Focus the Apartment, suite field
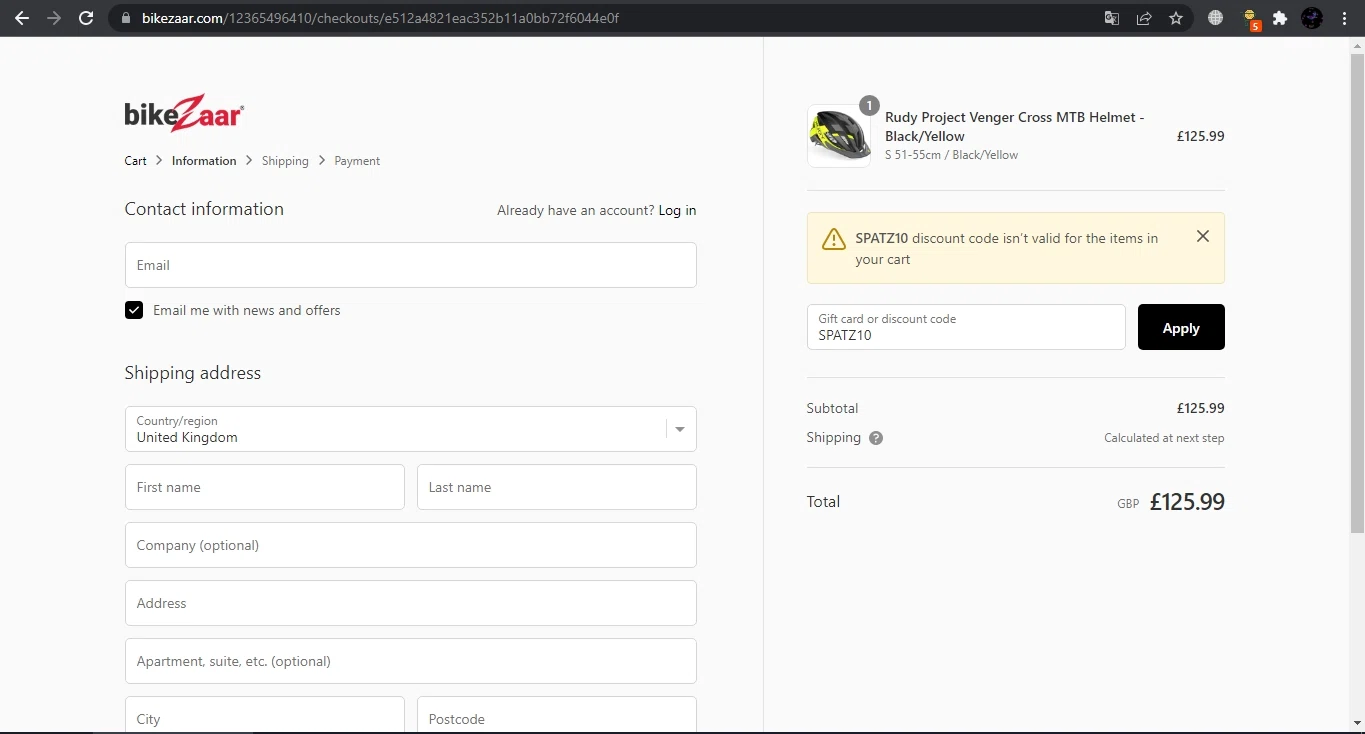 tap(410, 661)
